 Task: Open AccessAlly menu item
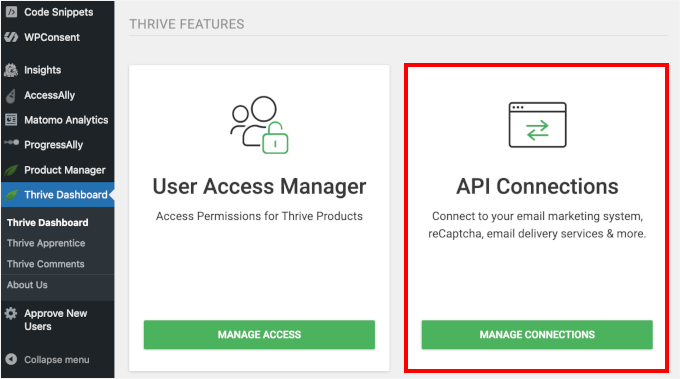pyautogui.click(x=49, y=95)
